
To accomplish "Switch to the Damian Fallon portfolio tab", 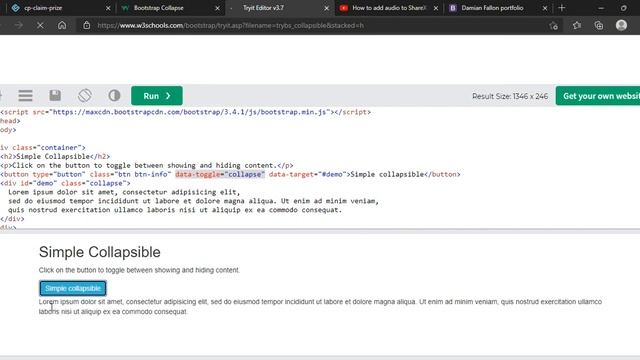I will tap(492, 8).
